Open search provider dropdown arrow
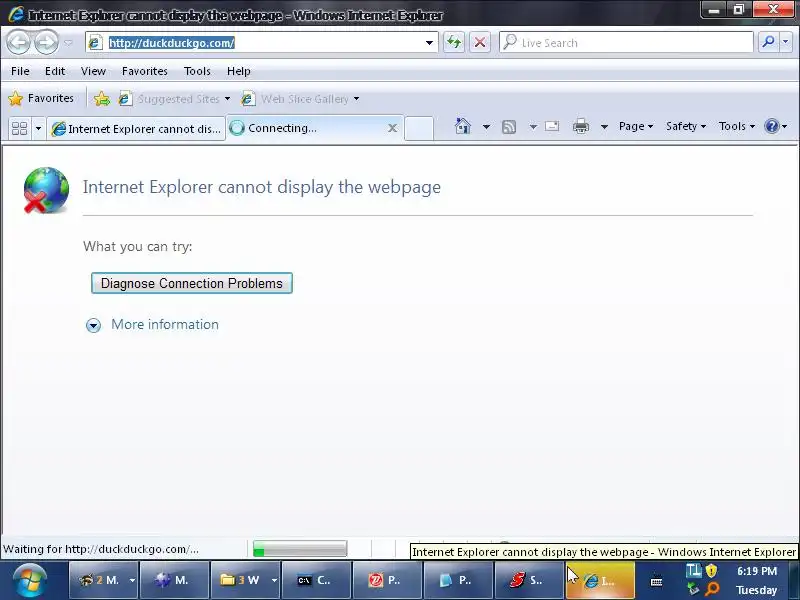This screenshot has width=800, height=600. (786, 42)
